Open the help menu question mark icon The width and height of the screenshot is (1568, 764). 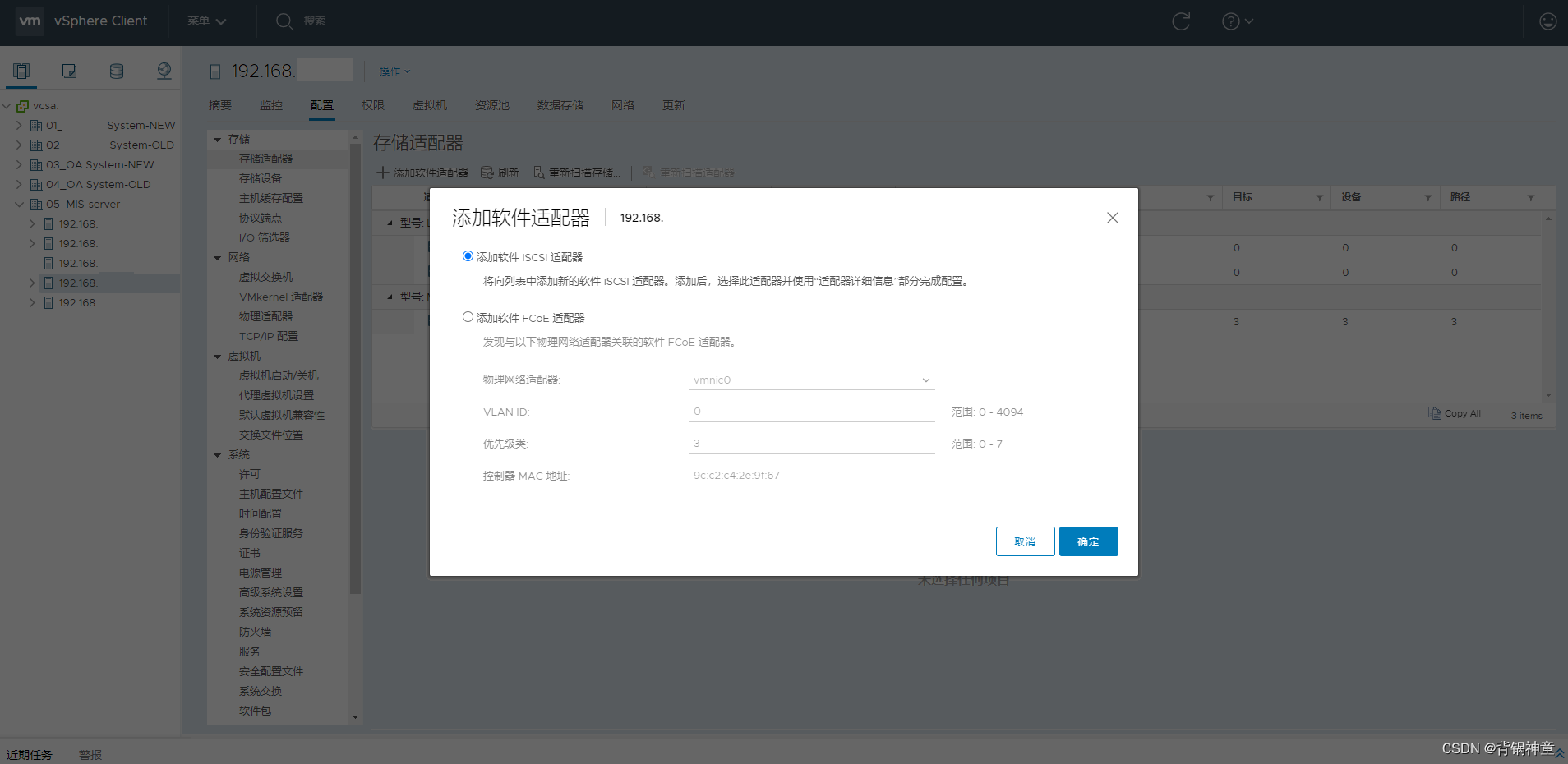pos(1230,21)
